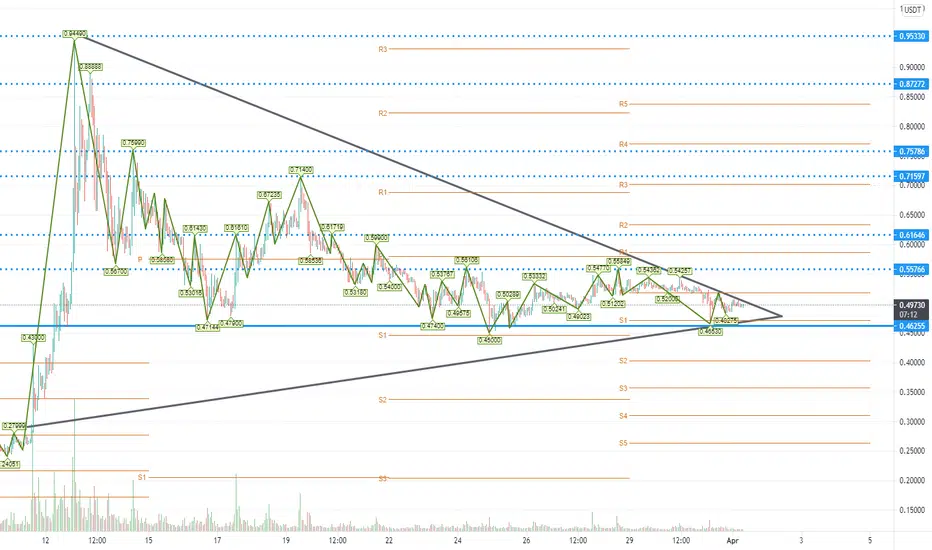Click the 0.30000 price axis value
The image size is (932, 550).
pos(912,422)
